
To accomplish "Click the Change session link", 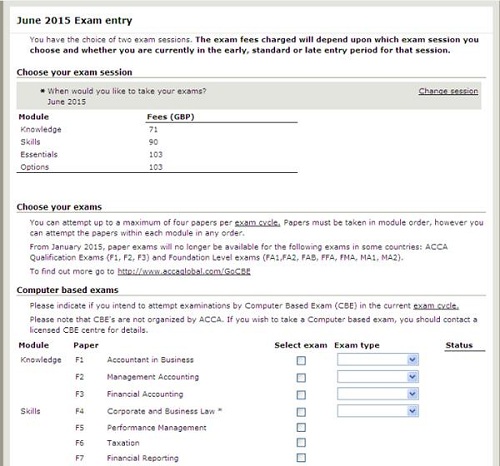I will (x=448, y=91).
